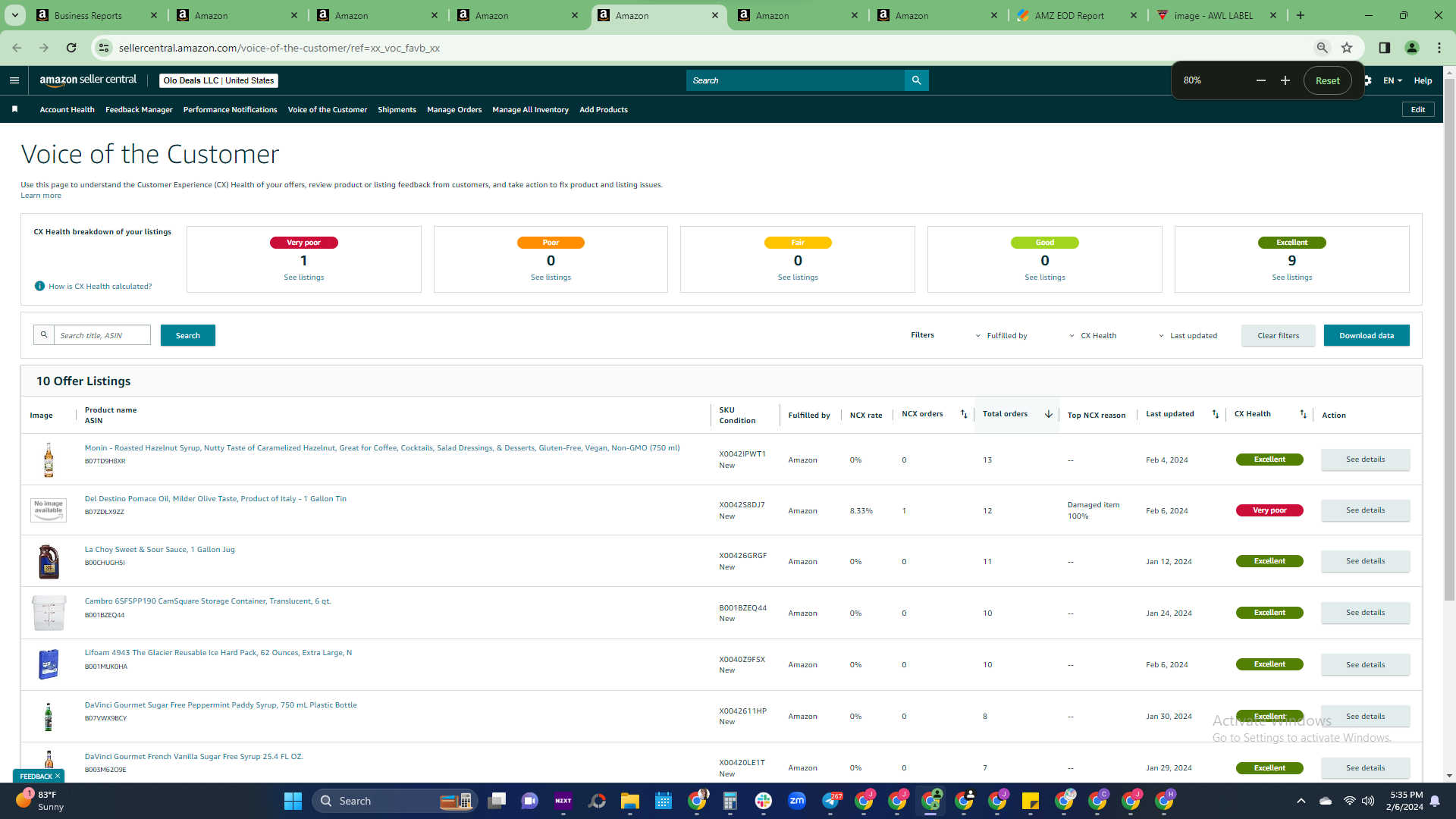See listings under Excellent

click(x=1292, y=278)
